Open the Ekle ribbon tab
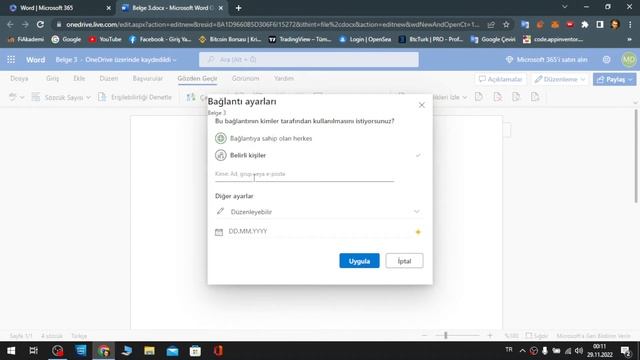 [79, 78]
